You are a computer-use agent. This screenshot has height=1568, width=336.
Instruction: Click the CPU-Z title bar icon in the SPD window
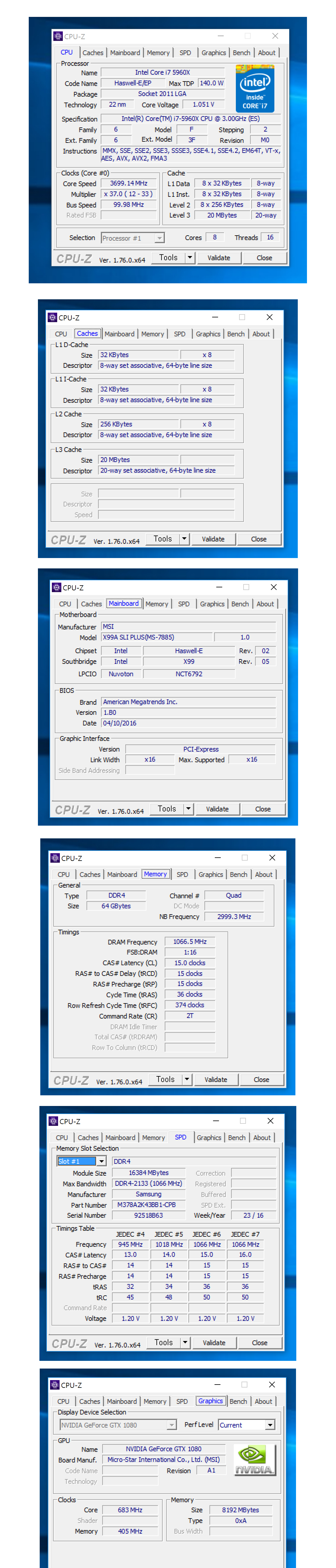pyautogui.click(x=53, y=1121)
